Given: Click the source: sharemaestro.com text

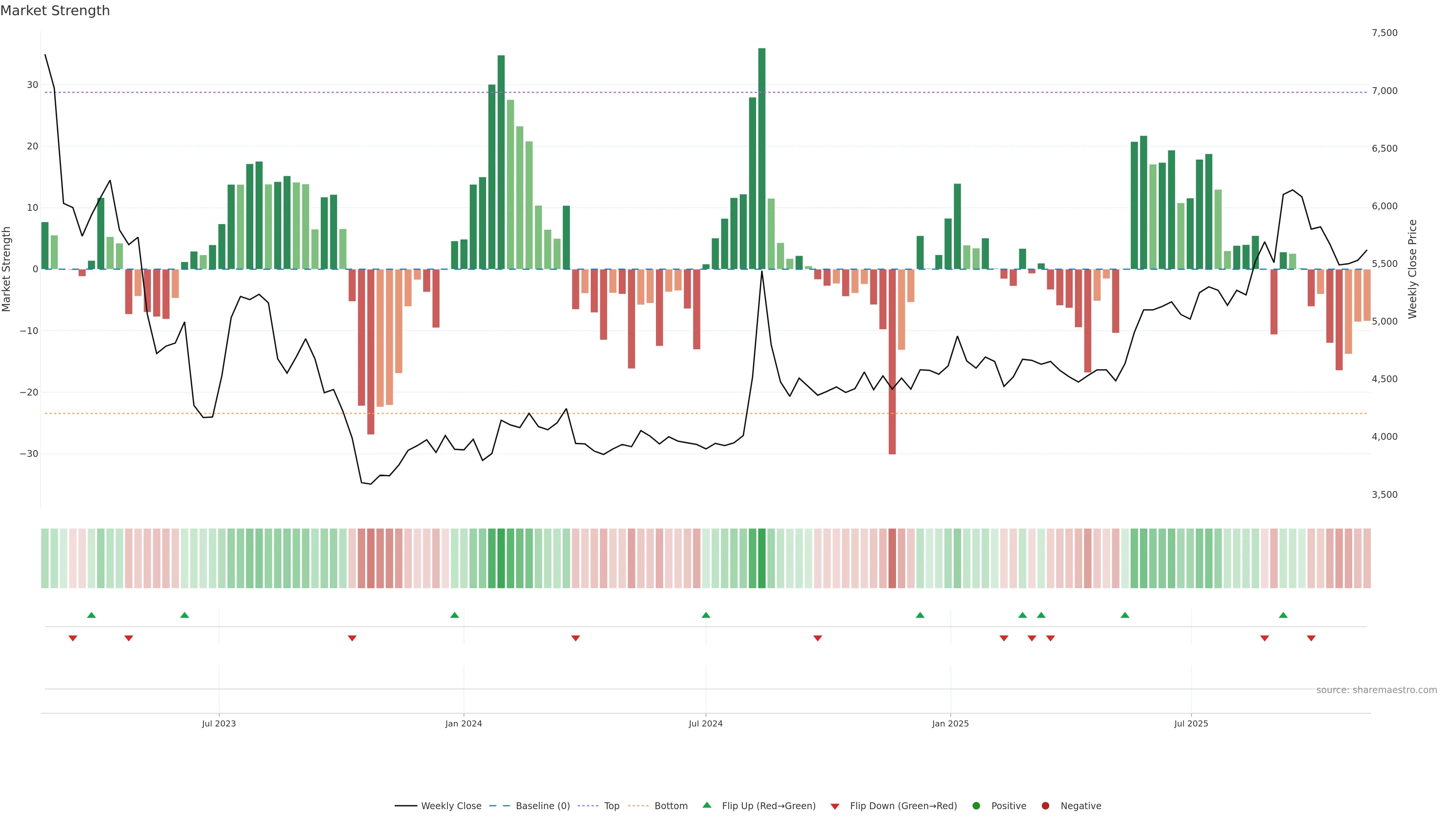Looking at the screenshot, I should (1376, 690).
